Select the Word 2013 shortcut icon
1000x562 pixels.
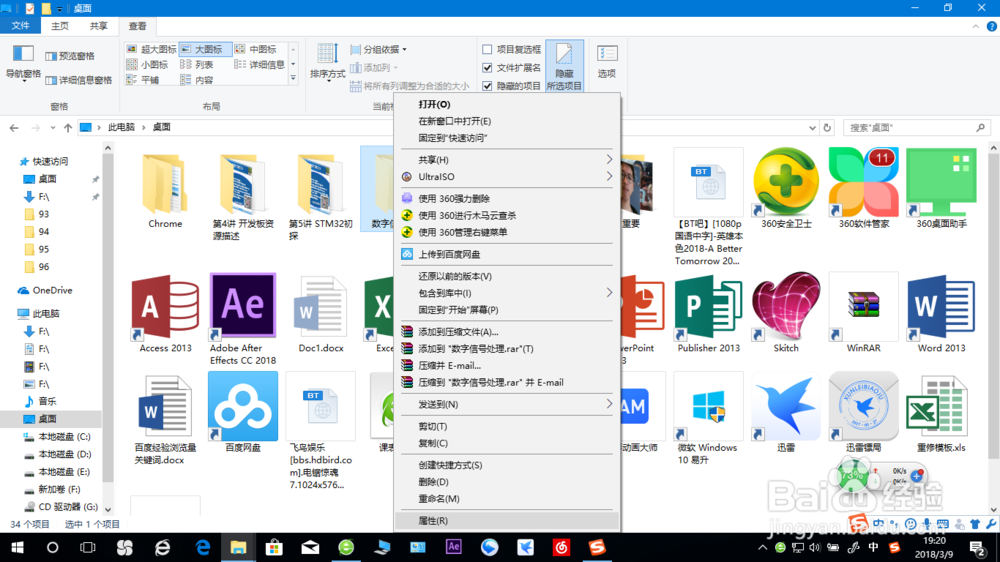coord(941,306)
